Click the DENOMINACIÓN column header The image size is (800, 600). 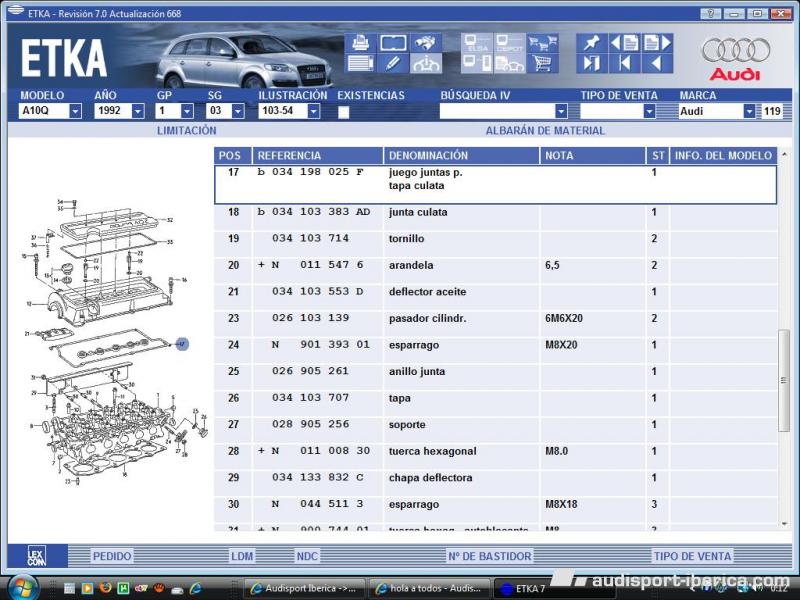click(461, 156)
